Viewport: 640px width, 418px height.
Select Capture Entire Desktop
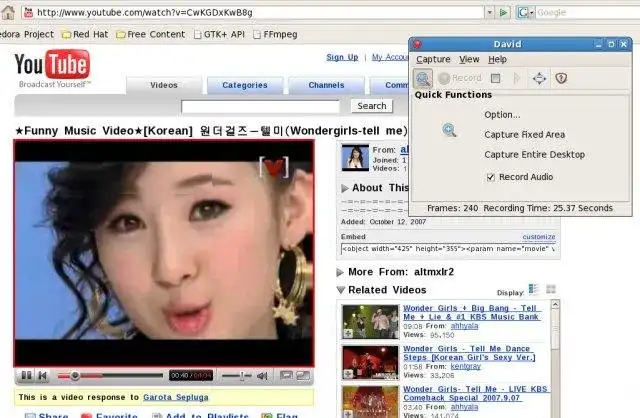point(534,154)
